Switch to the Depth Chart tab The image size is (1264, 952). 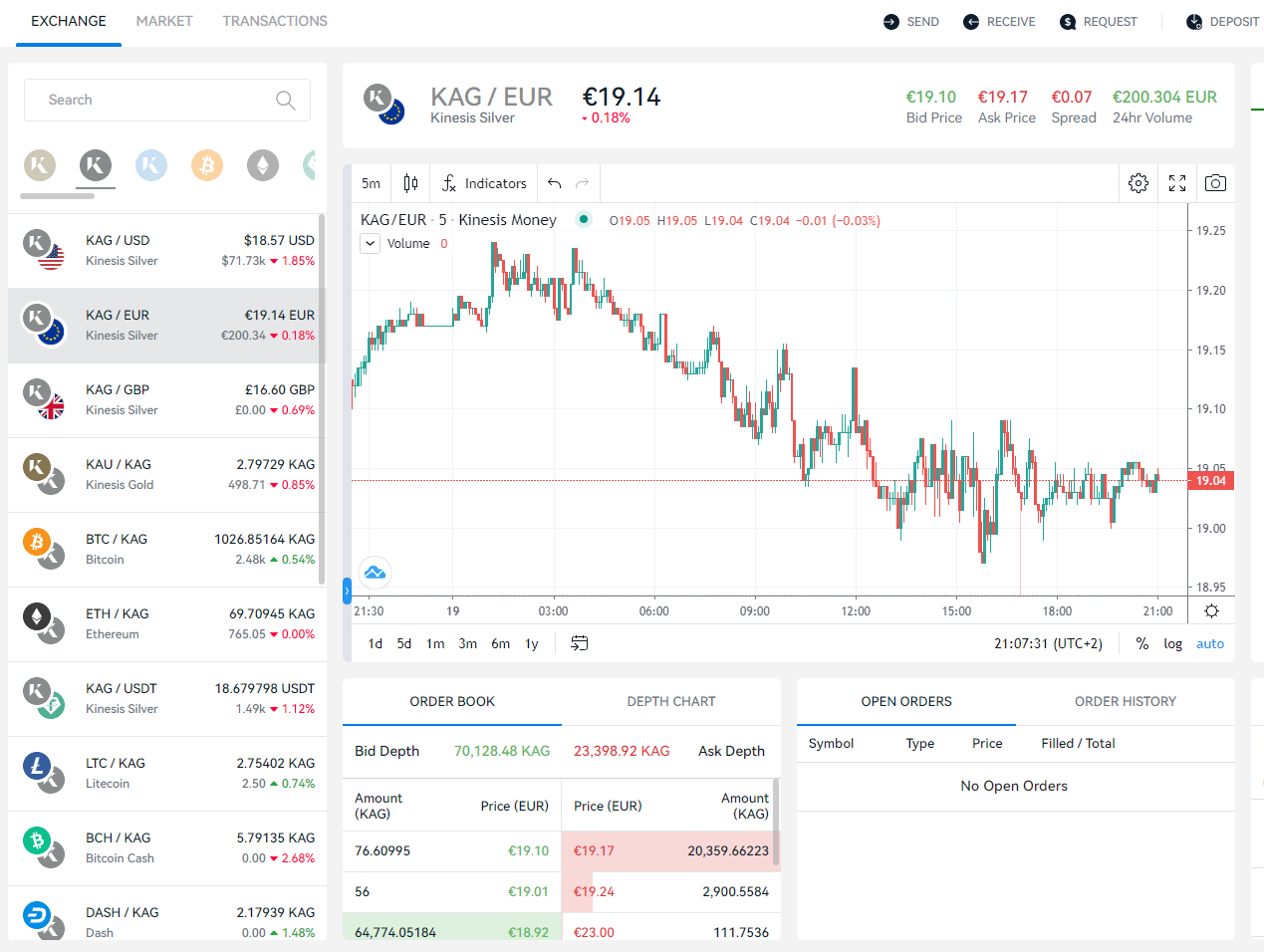click(671, 701)
